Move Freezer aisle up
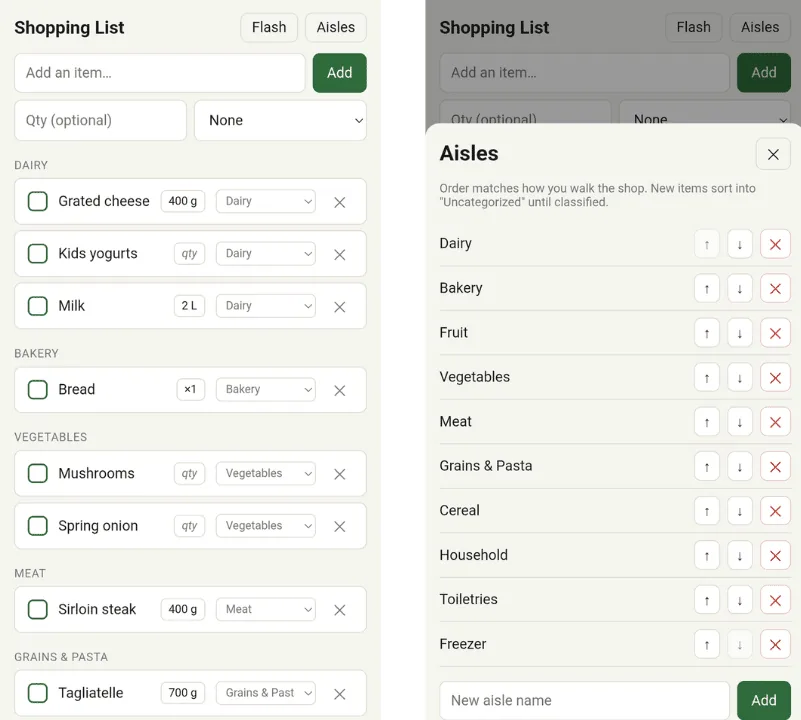Screen dimensions: 801x720 [x=706, y=644]
